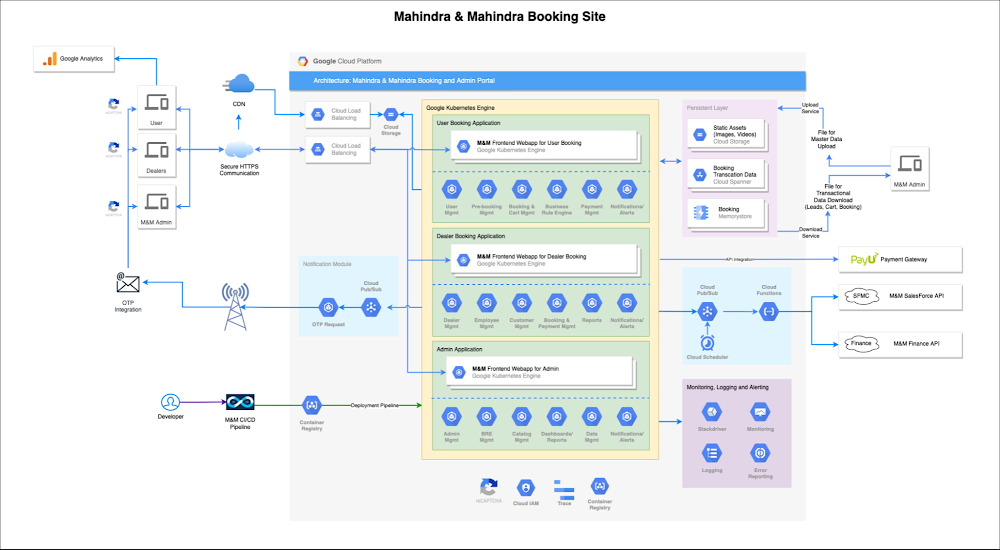
Task: Select the Data Mgmt service icon
Action: point(592,417)
